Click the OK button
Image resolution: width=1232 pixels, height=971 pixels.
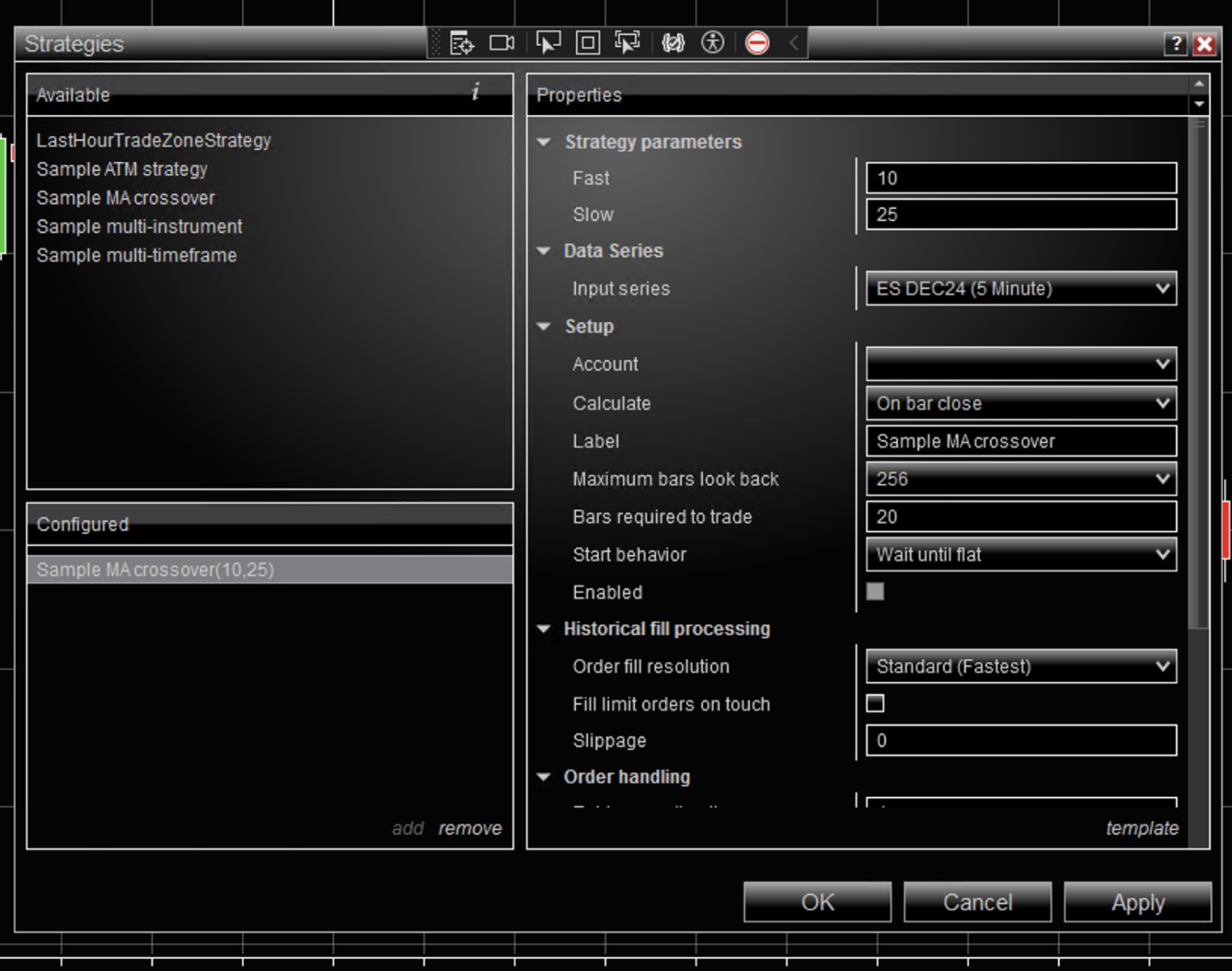click(x=817, y=902)
